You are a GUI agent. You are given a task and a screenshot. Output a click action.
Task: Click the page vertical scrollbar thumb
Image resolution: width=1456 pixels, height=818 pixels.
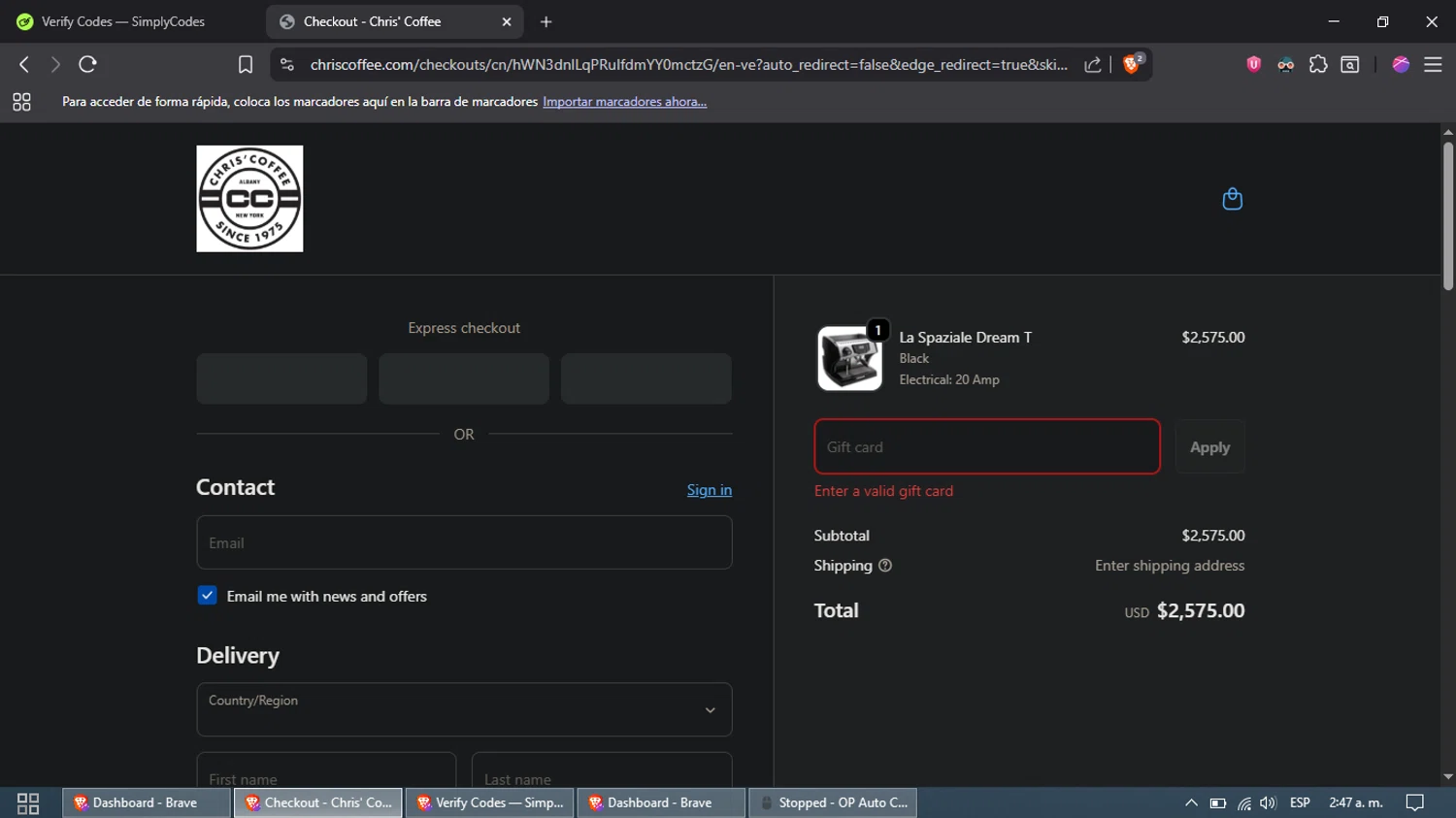(1447, 215)
